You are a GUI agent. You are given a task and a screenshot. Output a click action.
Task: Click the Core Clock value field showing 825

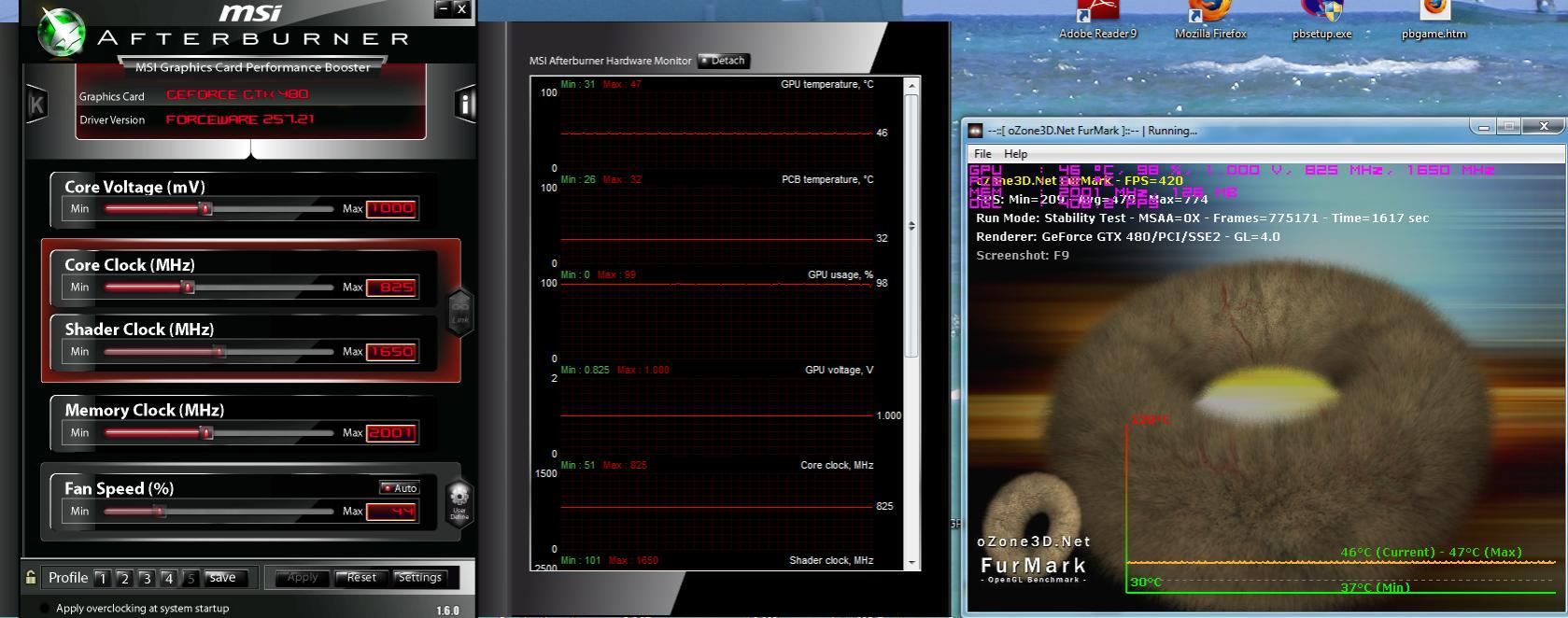pos(391,288)
